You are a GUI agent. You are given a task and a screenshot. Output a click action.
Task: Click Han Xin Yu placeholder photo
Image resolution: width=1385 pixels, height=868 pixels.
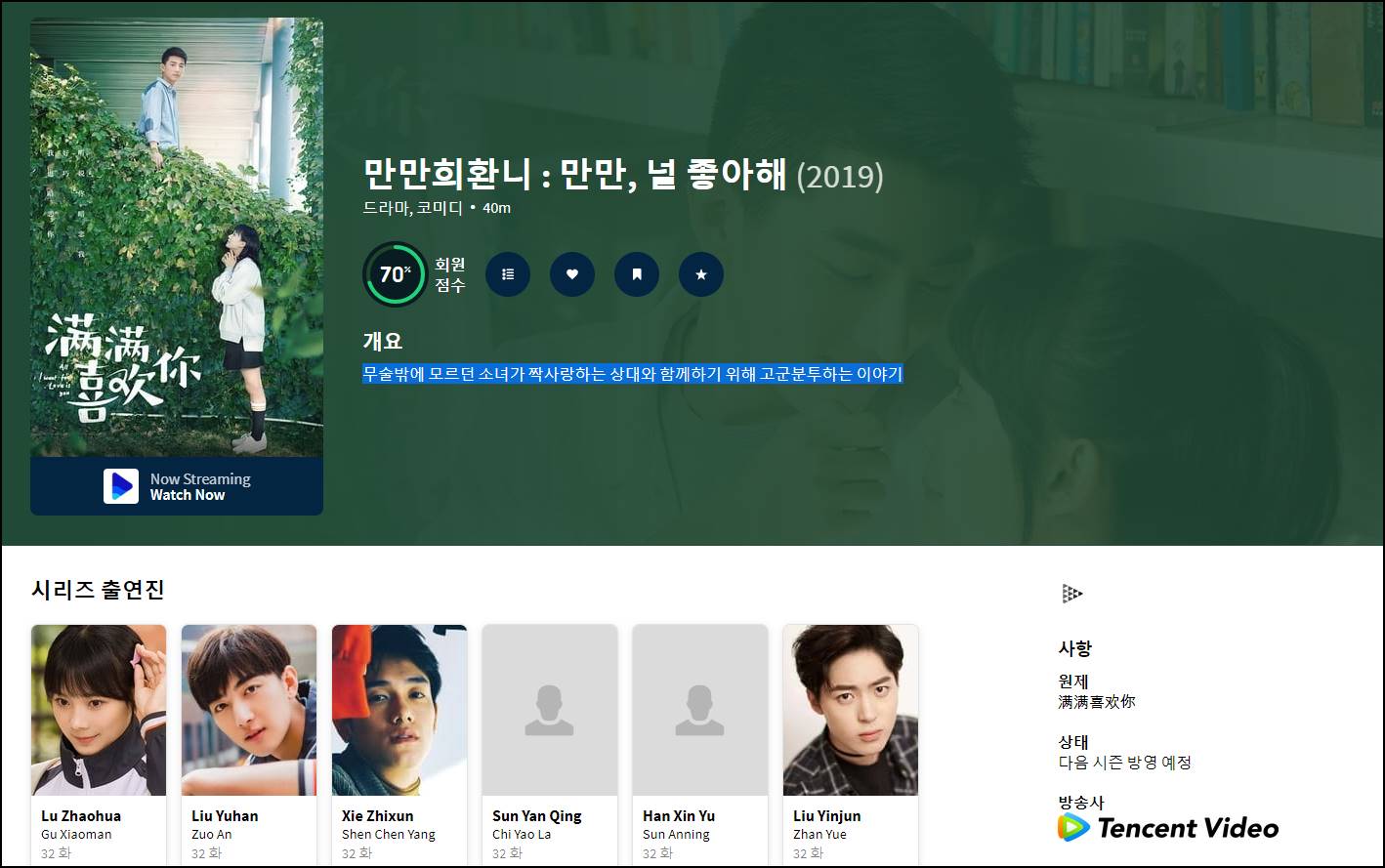tap(700, 710)
